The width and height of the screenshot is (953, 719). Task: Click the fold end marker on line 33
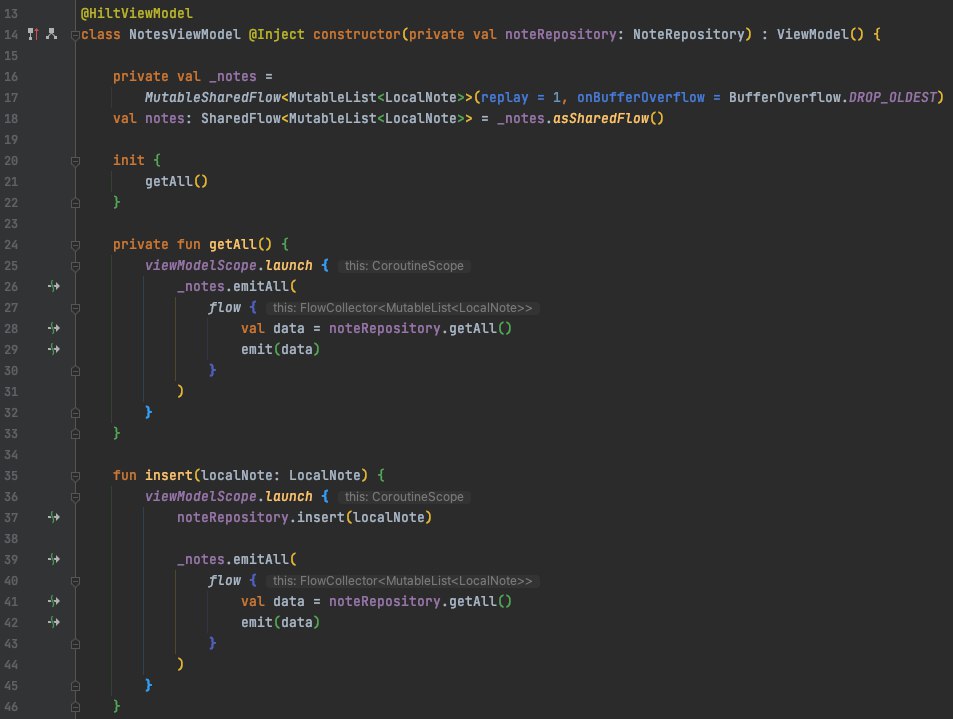(x=75, y=434)
